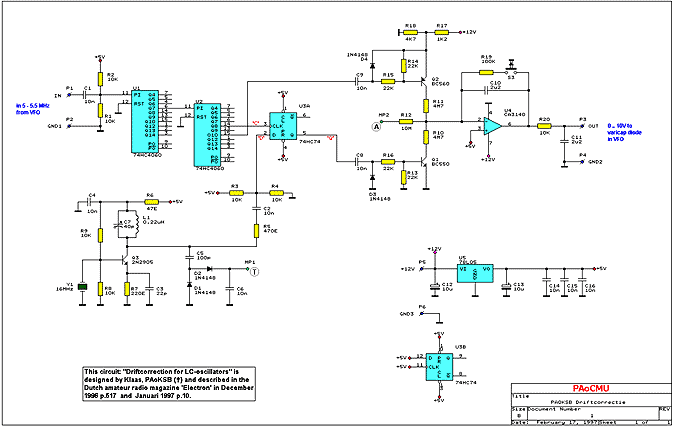Select the U2 74HC4060 counter chip
The image size is (674, 427).
pyautogui.click(x=208, y=135)
